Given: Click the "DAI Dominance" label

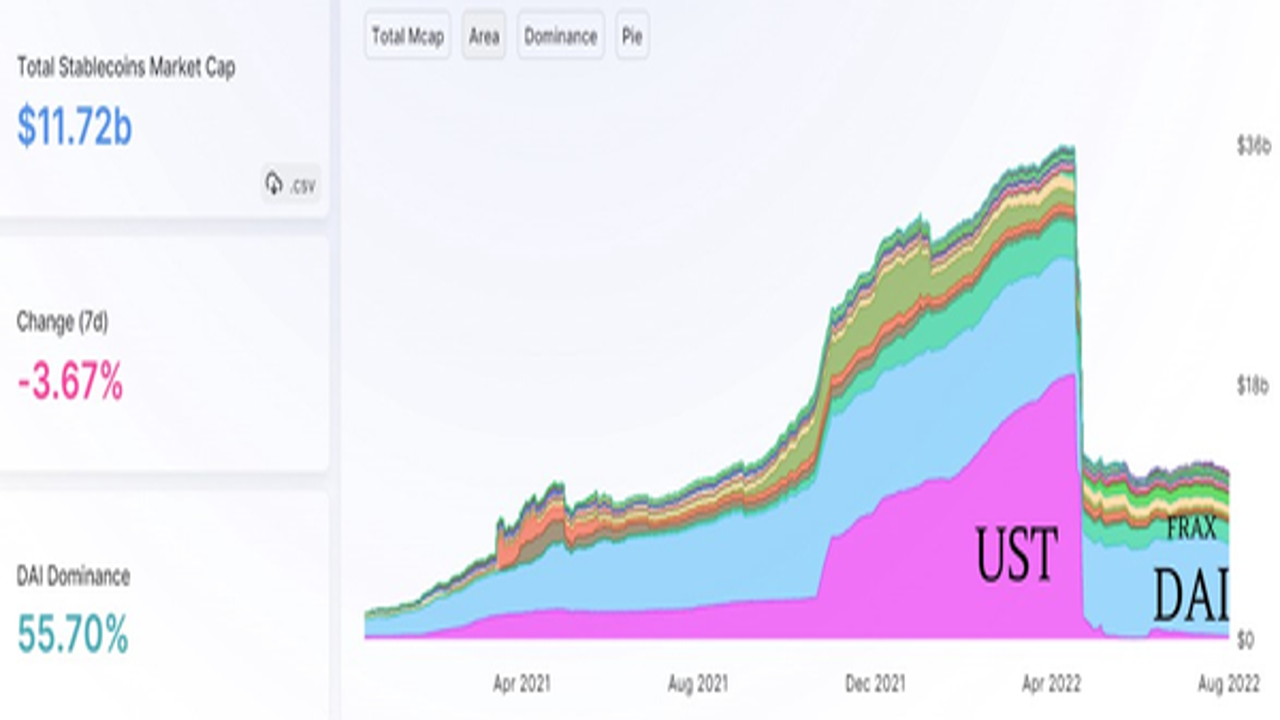Looking at the screenshot, I should pyautogui.click(x=73, y=576).
